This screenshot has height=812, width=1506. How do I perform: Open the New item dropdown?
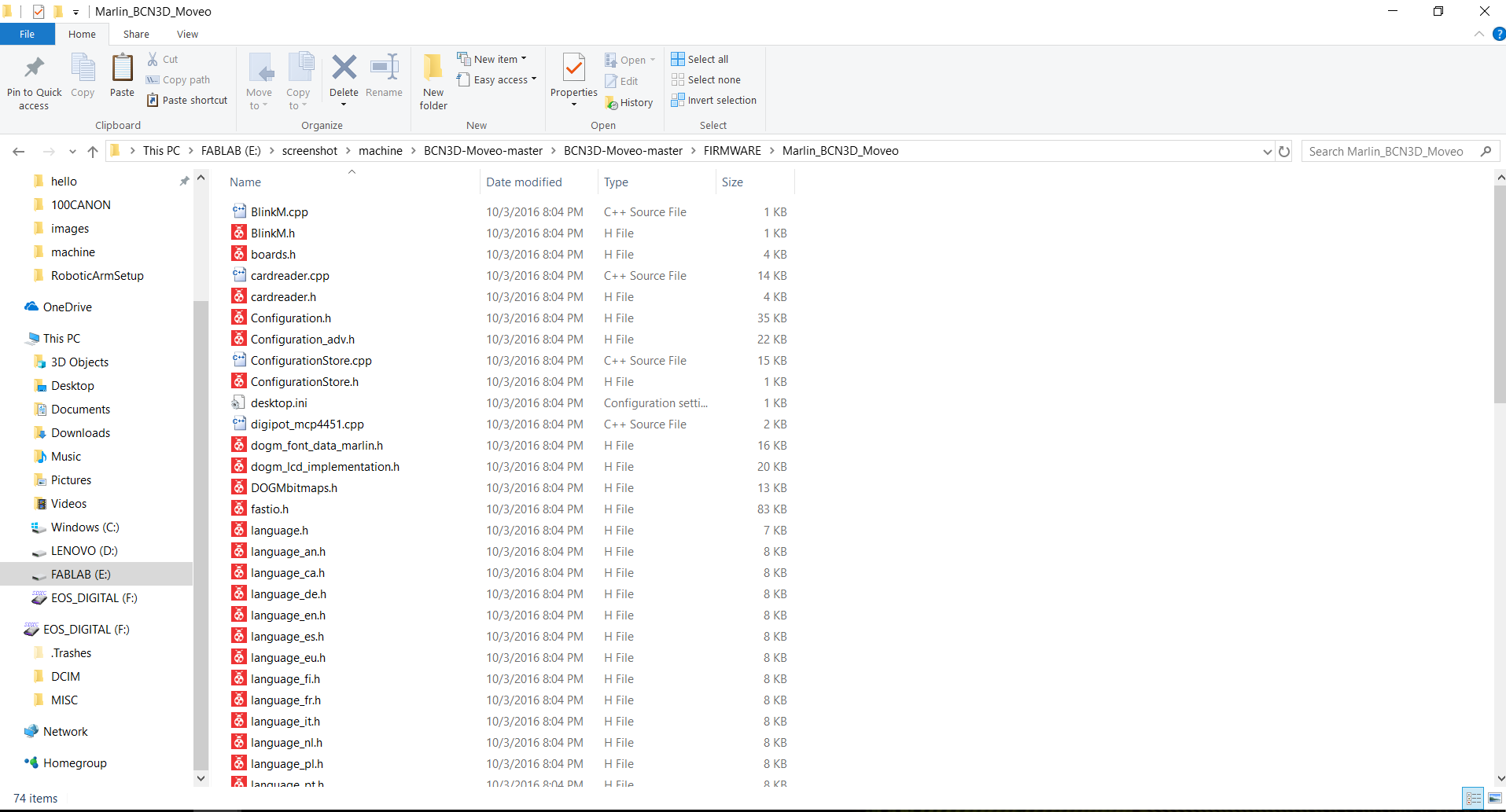point(492,59)
